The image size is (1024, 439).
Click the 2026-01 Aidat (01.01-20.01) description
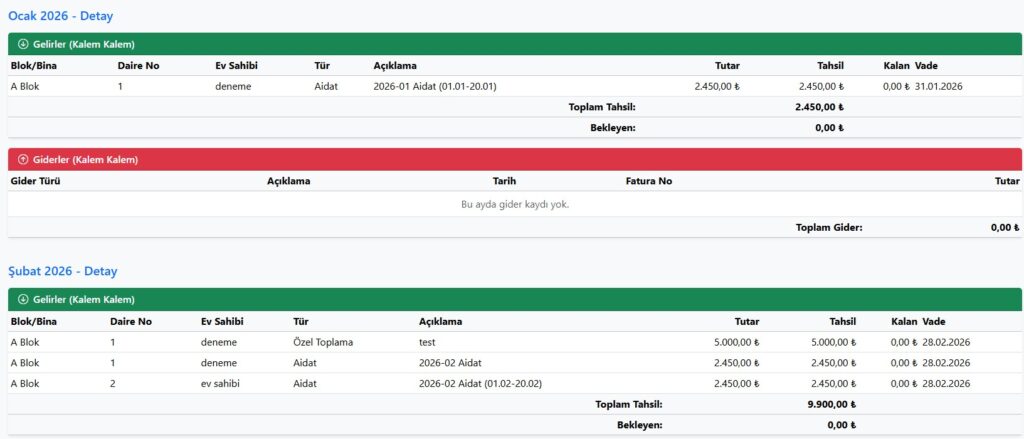(434, 86)
